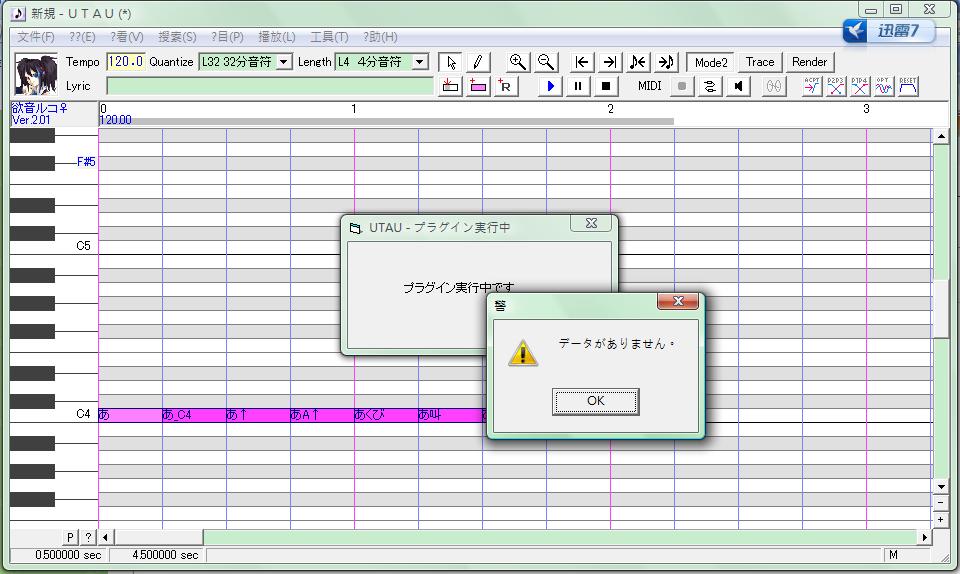Viewport: 960px width, 574px height.
Task: Apply the ACPT envelope preset
Action: click(812, 86)
